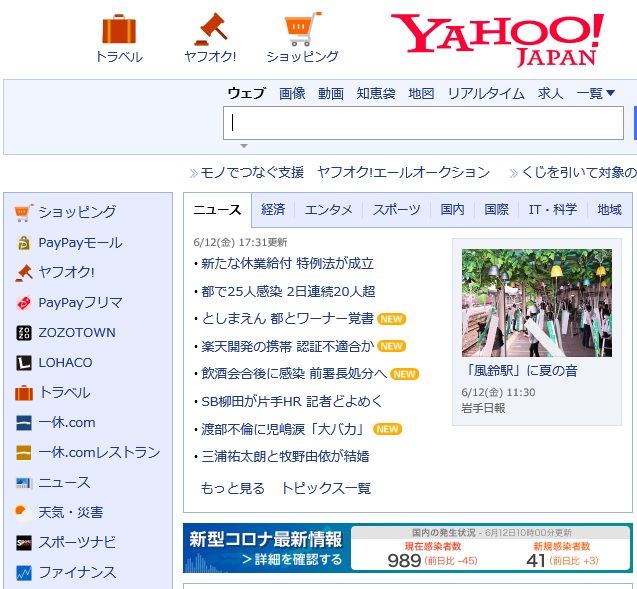Click sidebar ヤフオク! gavel icon
Image resolution: width=637 pixels, height=589 pixels.
tap(24, 273)
